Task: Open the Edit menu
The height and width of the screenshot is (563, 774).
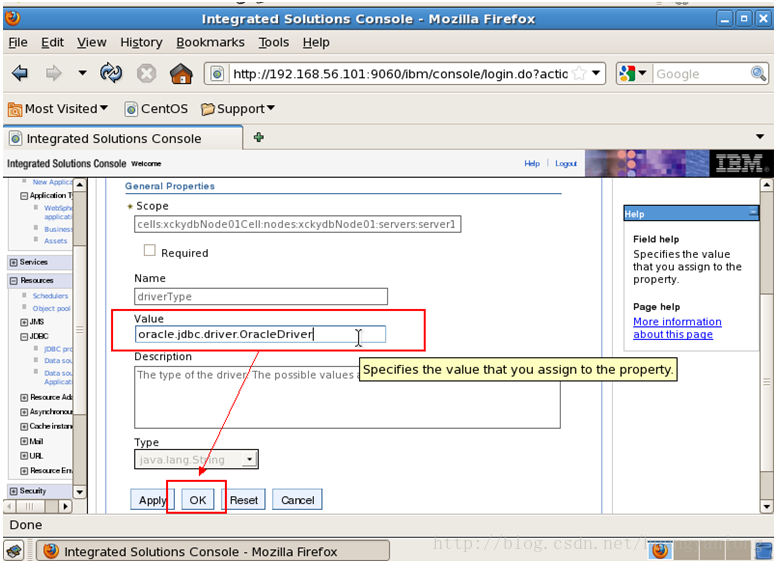Action: click(52, 43)
